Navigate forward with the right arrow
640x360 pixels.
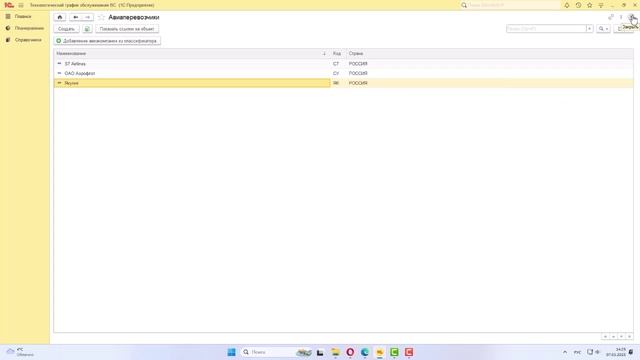(87, 17)
